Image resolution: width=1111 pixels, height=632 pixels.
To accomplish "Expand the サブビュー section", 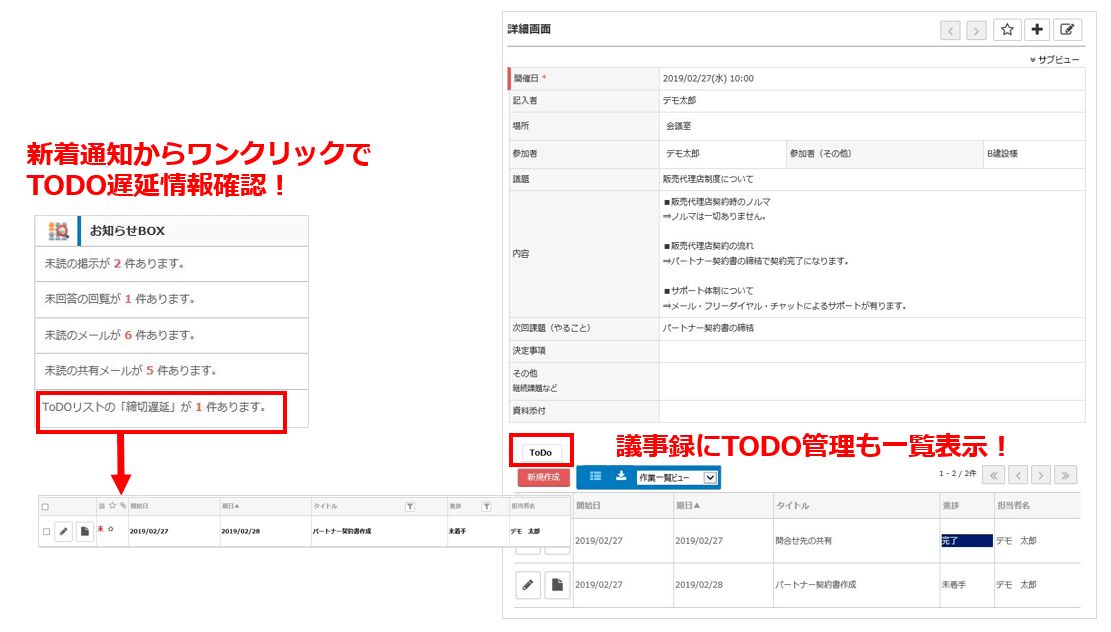I will [x=1054, y=60].
